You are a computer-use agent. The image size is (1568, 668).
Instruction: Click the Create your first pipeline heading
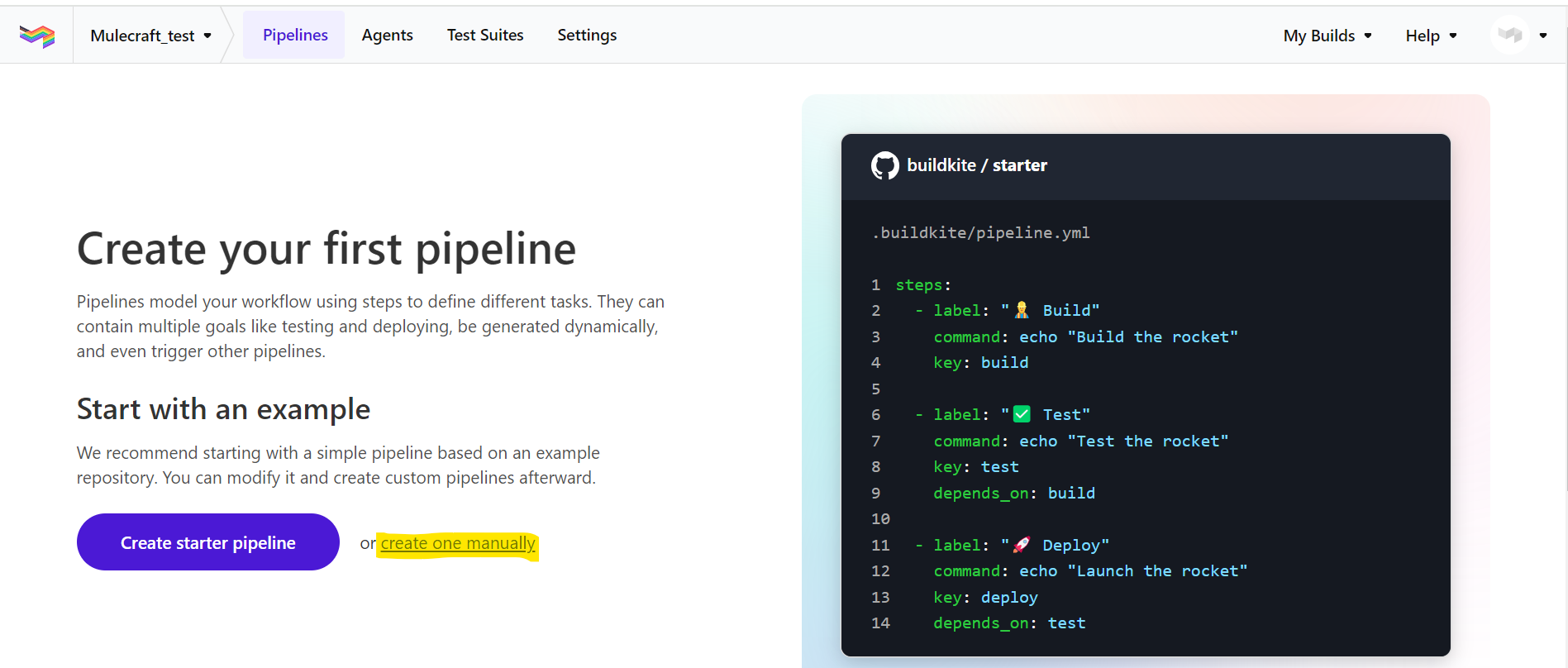click(326, 249)
